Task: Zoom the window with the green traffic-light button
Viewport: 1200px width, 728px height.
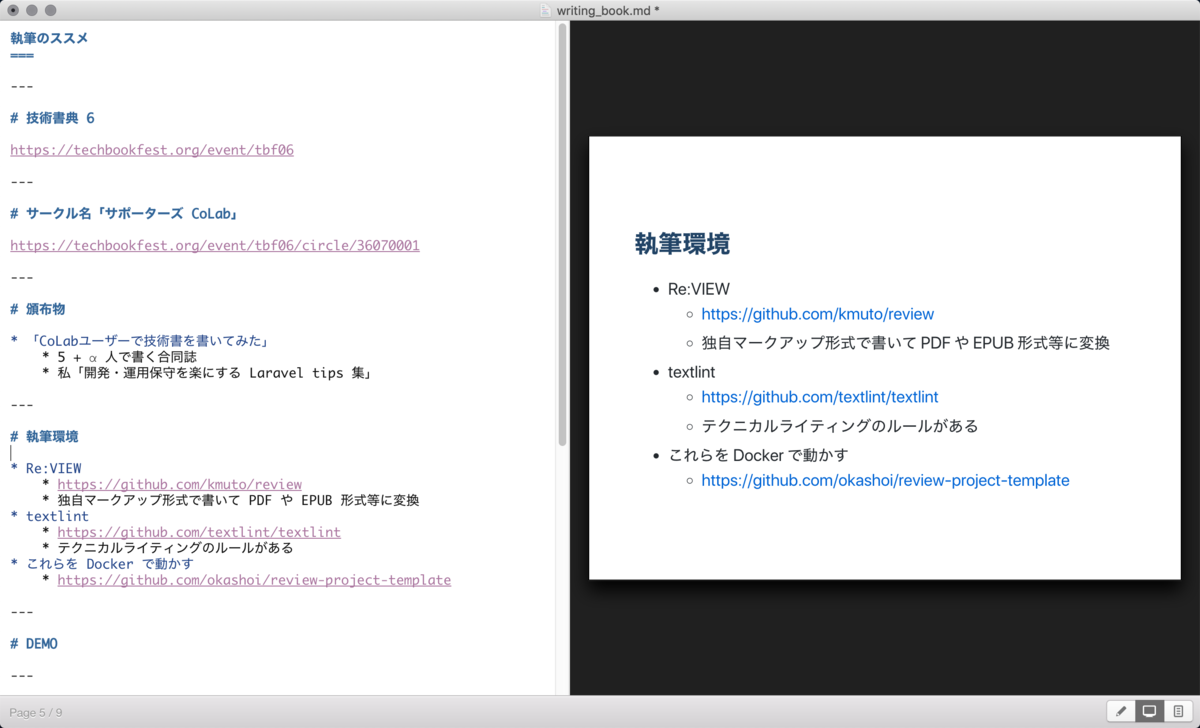Action: (x=50, y=10)
